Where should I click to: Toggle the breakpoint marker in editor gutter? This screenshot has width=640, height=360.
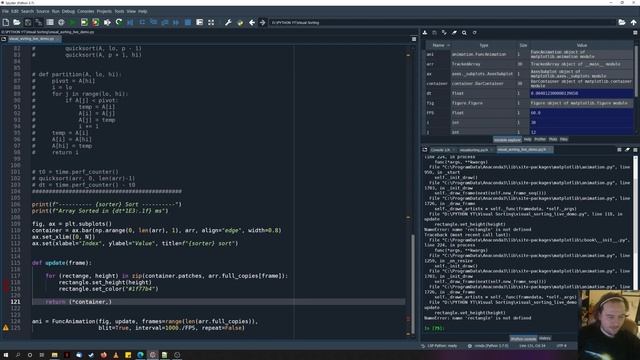coord(6,286)
